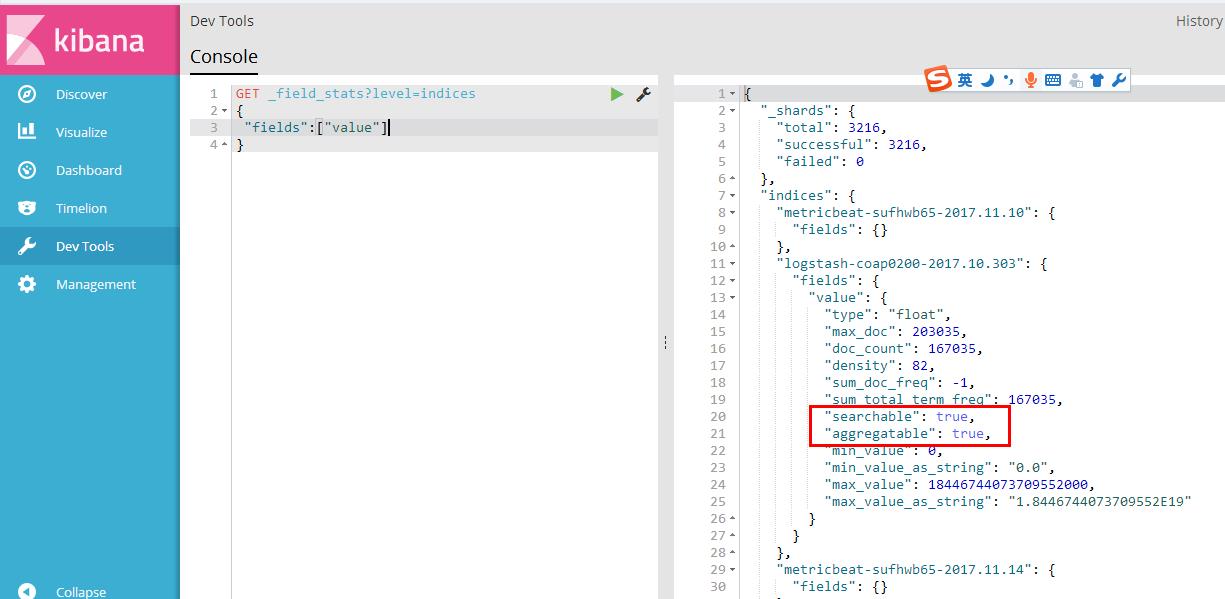Open Sogou user account icon
The image size is (1225, 599).
pyautogui.click(x=1076, y=80)
